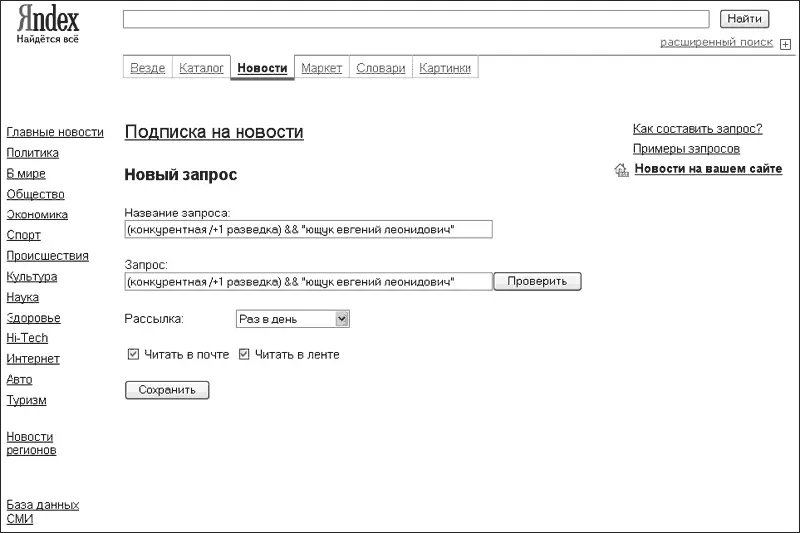Open the Наука news section
This screenshot has width=800, height=533.
pyautogui.click(x=22, y=297)
